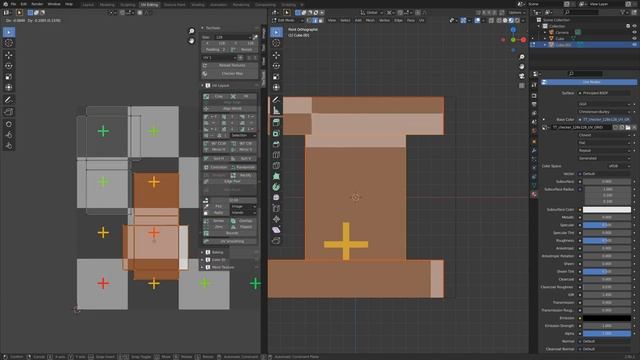Open the Material properties tab icon
This screenshot has height=360, width=640.
point(534,195)
